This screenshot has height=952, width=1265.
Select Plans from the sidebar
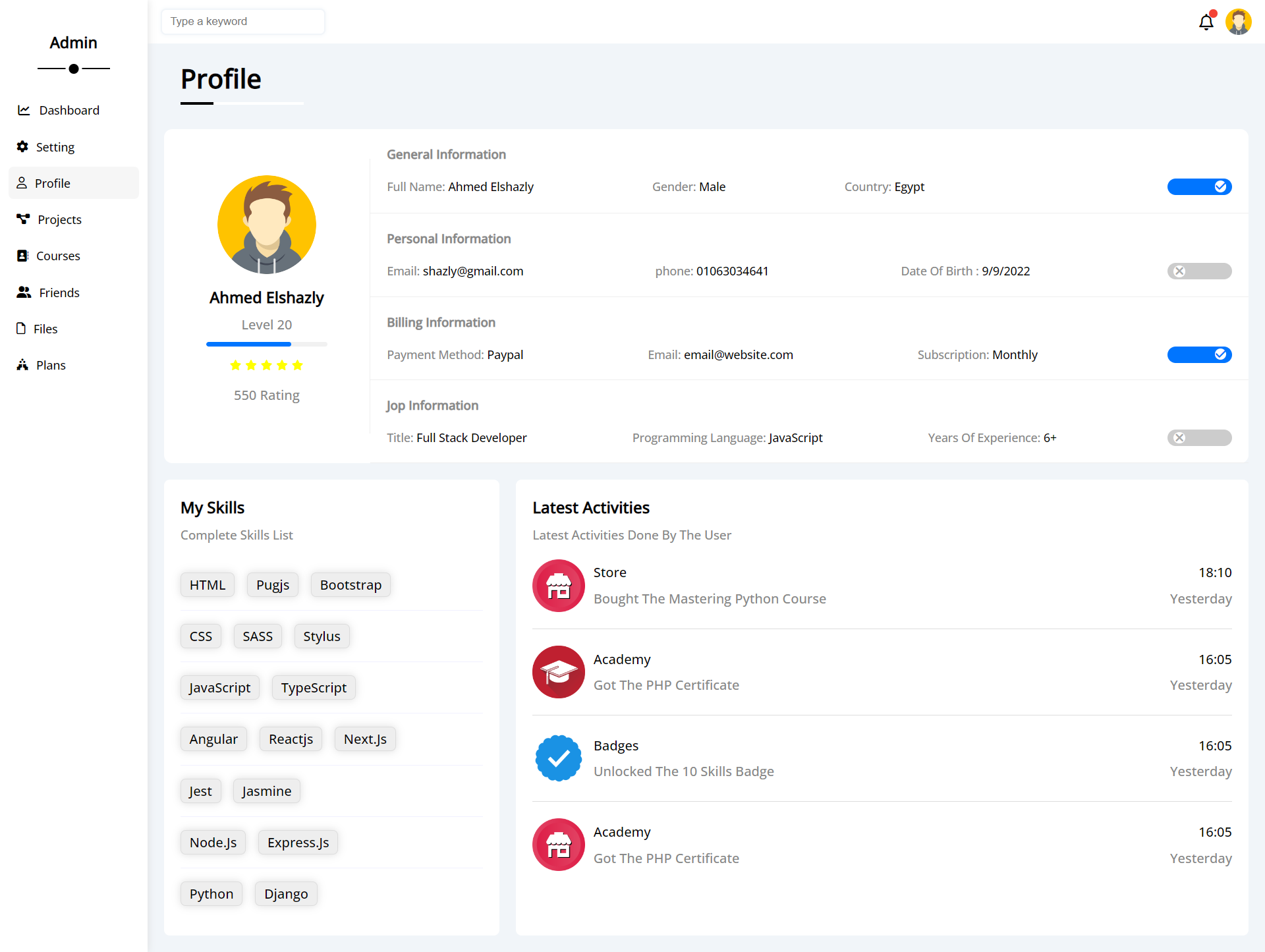[51, 365]
